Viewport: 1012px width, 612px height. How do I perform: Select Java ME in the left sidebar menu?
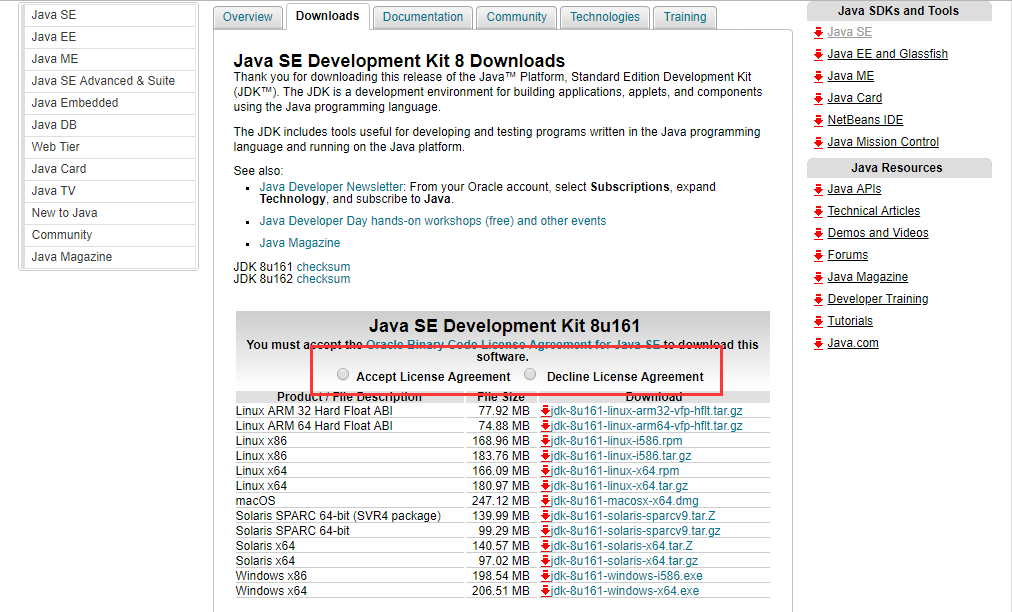pyautogui.click(x=110, y=59)
